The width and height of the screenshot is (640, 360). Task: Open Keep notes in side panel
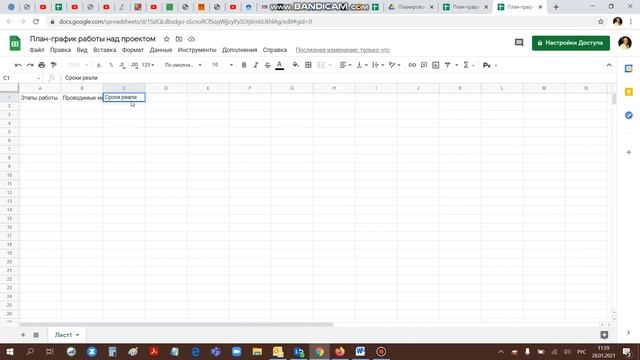point(629,92)
